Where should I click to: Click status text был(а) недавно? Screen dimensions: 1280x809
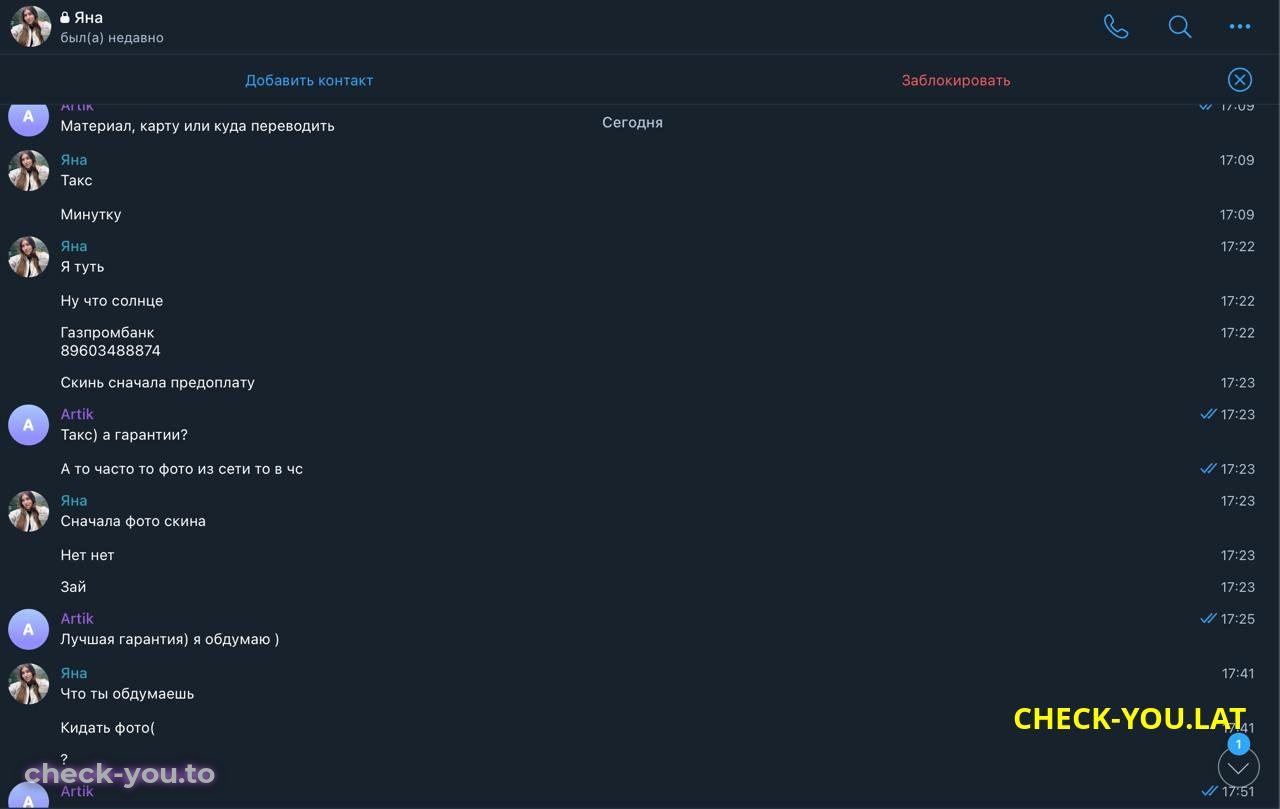click(112, 38)
